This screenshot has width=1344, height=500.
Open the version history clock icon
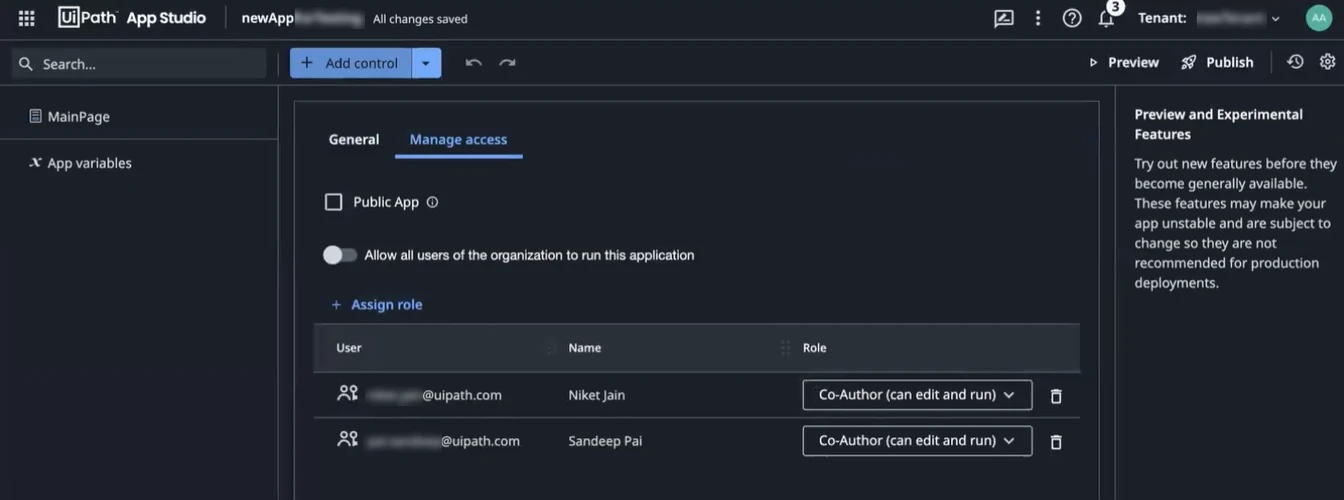point(1295,62)
